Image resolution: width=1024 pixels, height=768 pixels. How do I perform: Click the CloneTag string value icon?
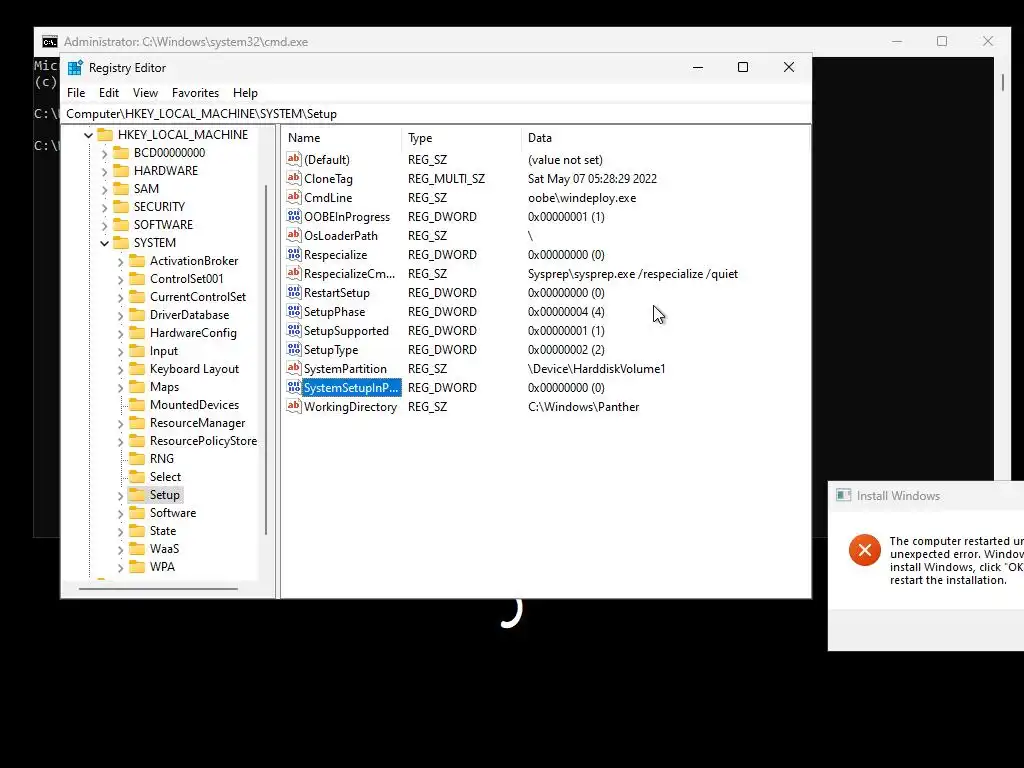[x=294, y=178]
